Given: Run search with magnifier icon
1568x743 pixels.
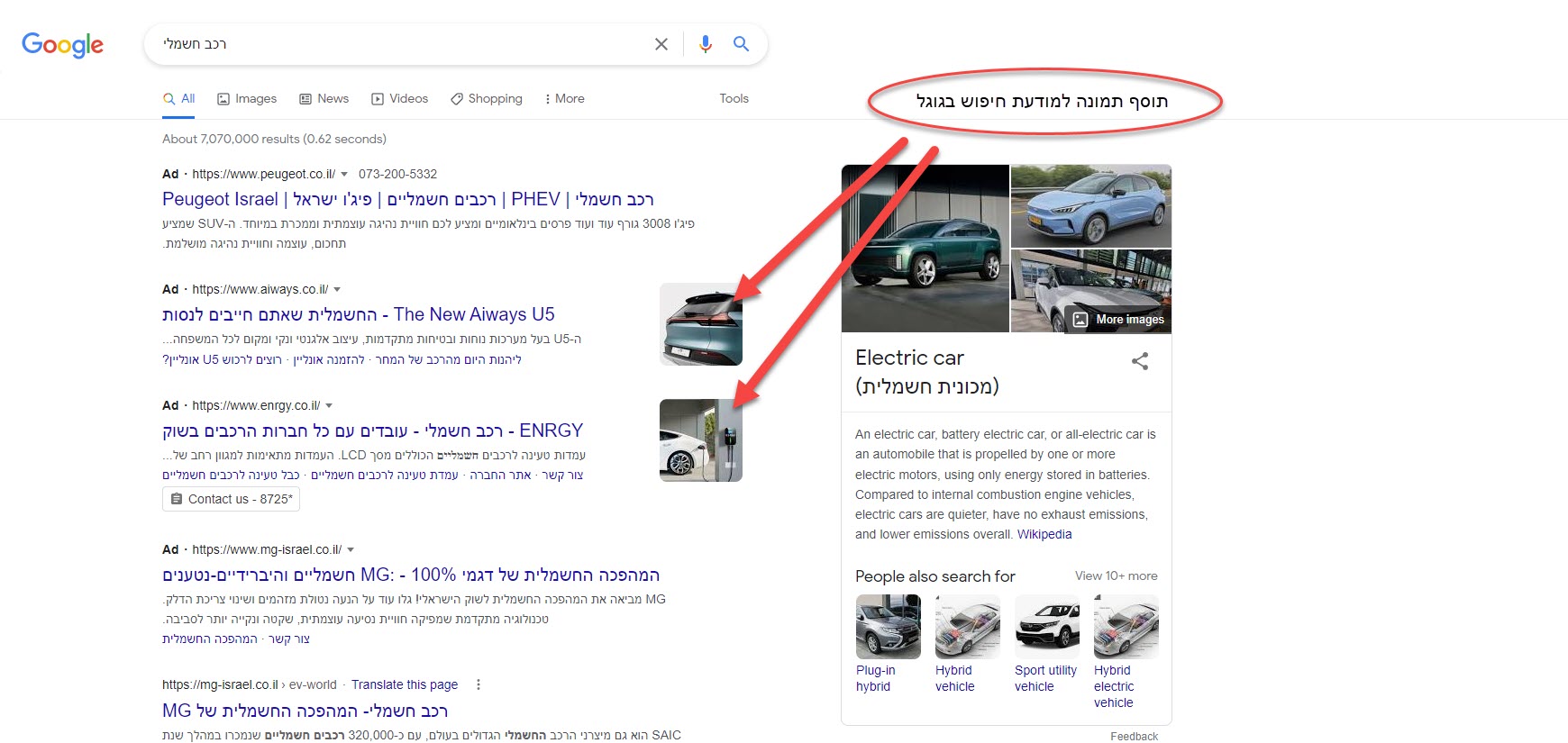Looking at the screenshot, I should (x=741, y=44).
